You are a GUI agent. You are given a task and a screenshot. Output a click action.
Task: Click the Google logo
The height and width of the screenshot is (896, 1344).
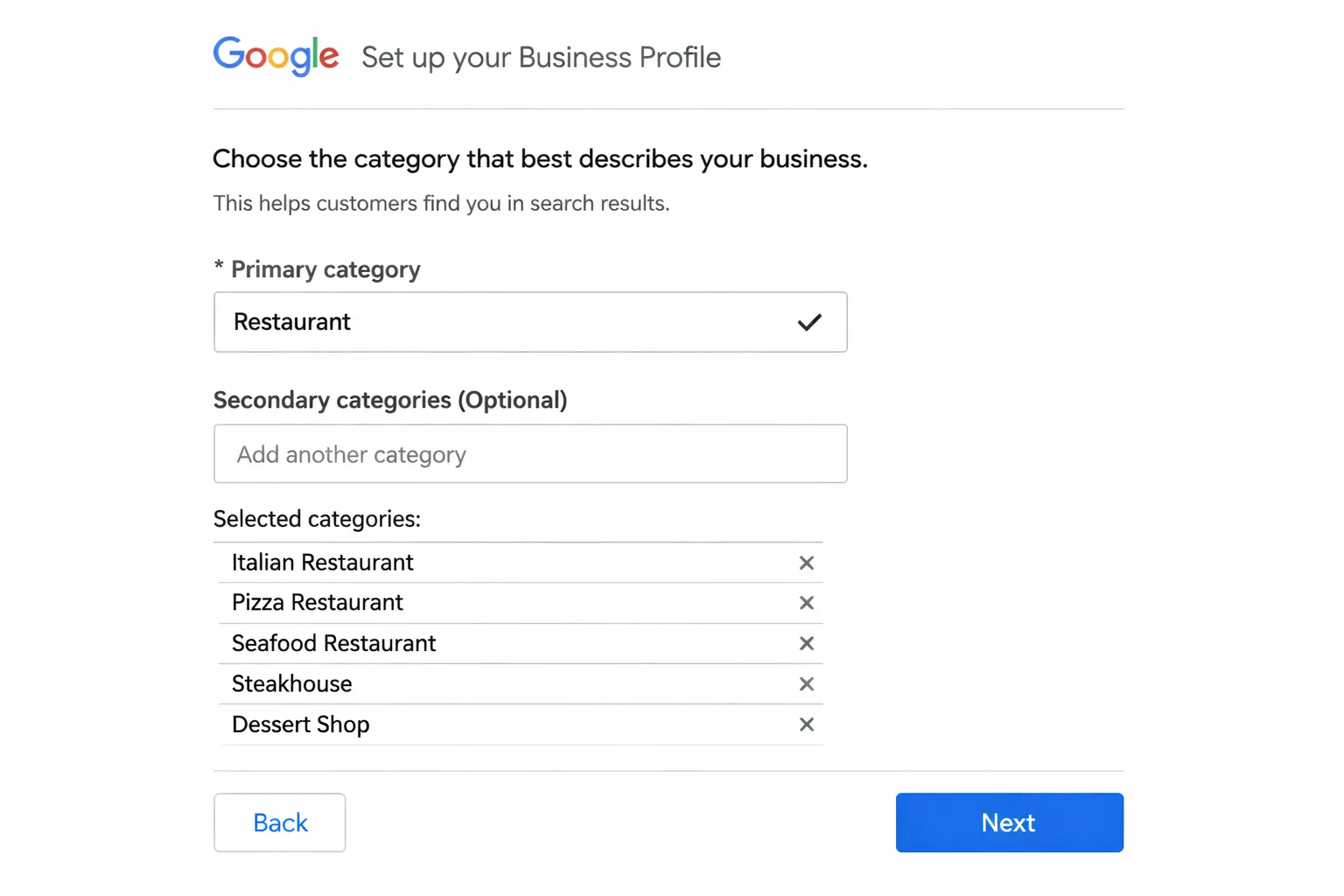276,56
